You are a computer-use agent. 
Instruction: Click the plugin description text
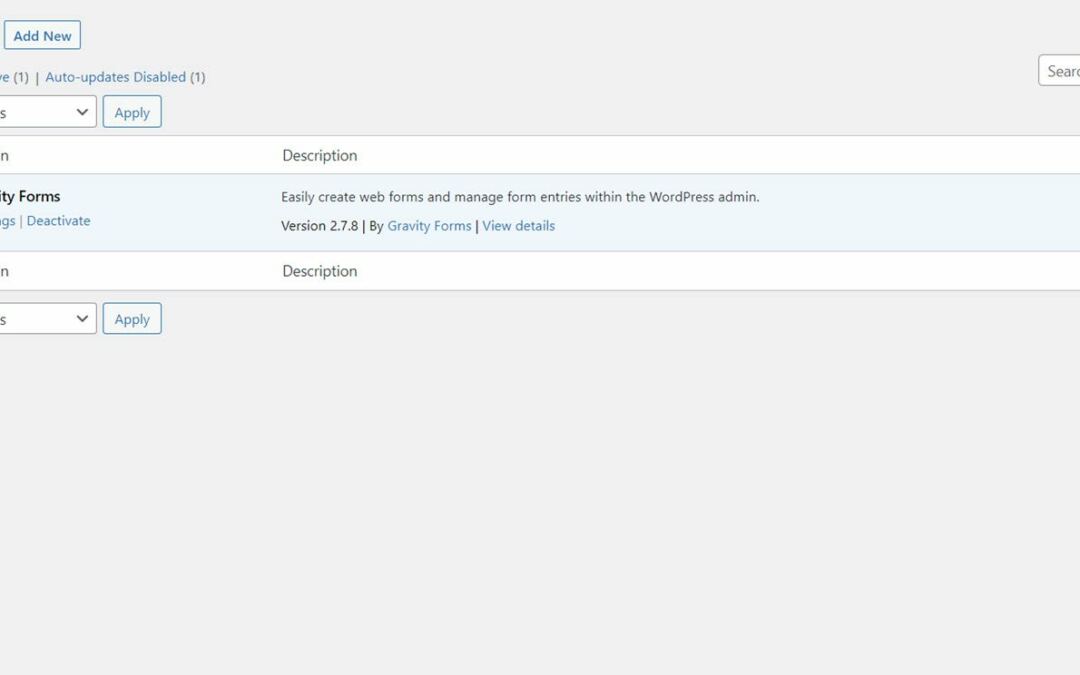(x=520, y=196)
